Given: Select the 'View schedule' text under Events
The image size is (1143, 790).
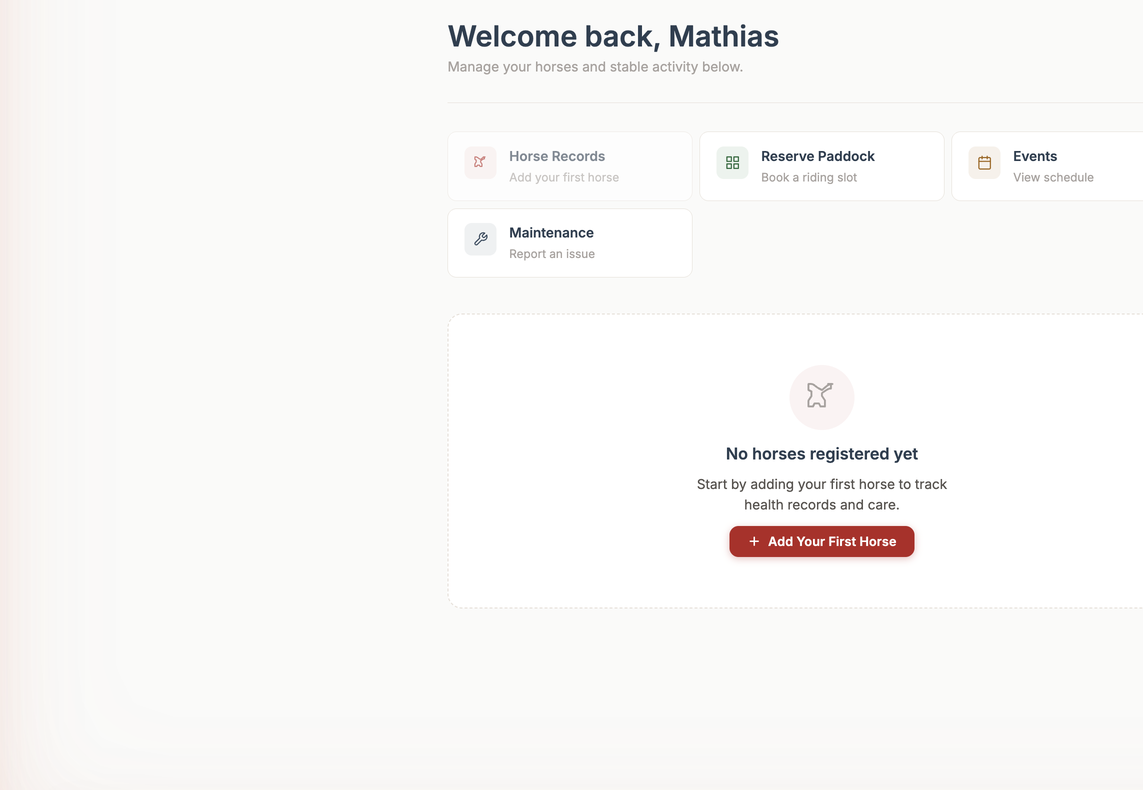Looking at the screenshot, I should [x=1053, y=177].
